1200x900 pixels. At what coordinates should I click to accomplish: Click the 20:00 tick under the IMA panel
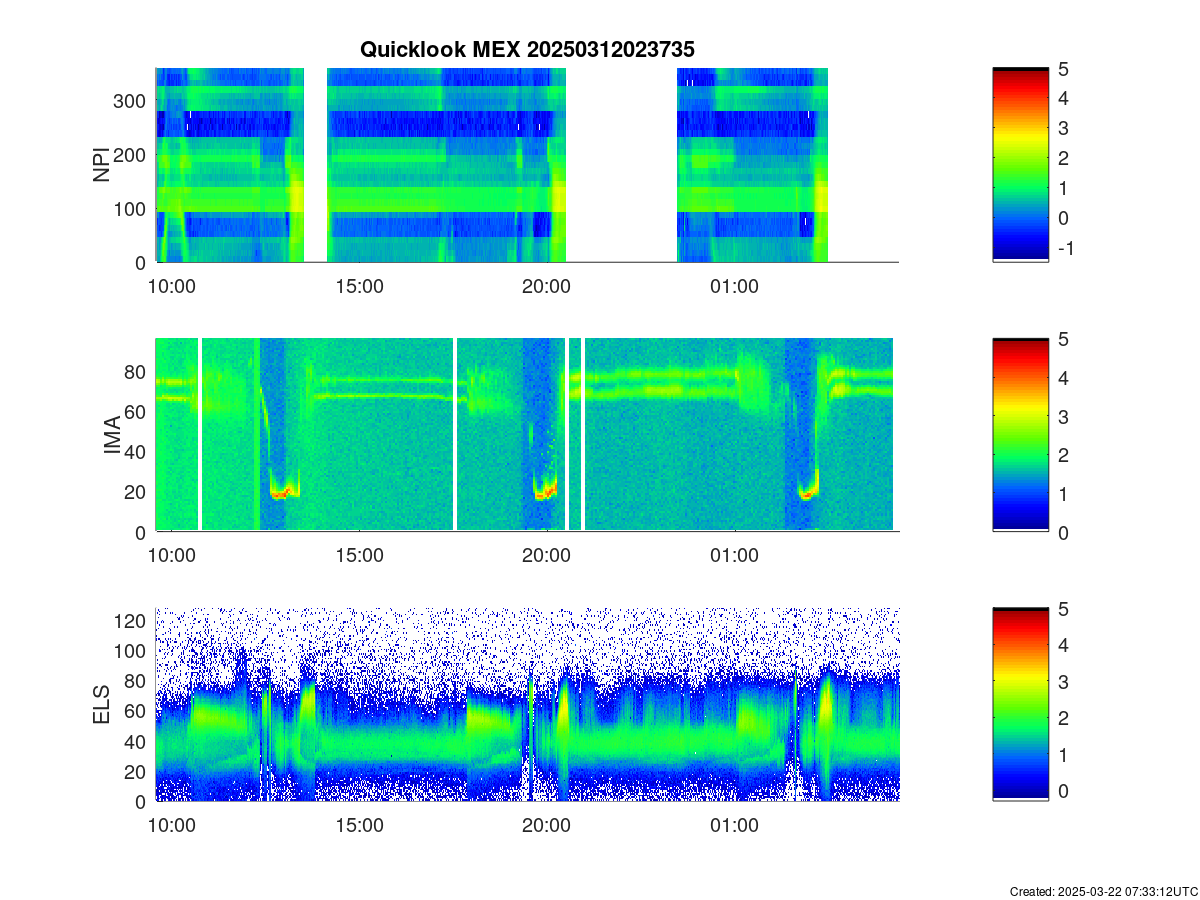(546, 557)
